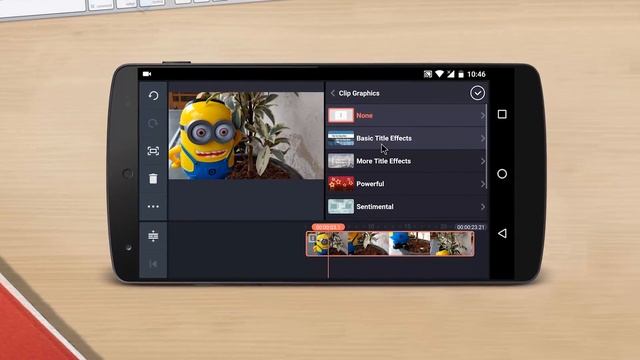
Task: Tap Android recent apps square button
Action: tap(502, 114)
